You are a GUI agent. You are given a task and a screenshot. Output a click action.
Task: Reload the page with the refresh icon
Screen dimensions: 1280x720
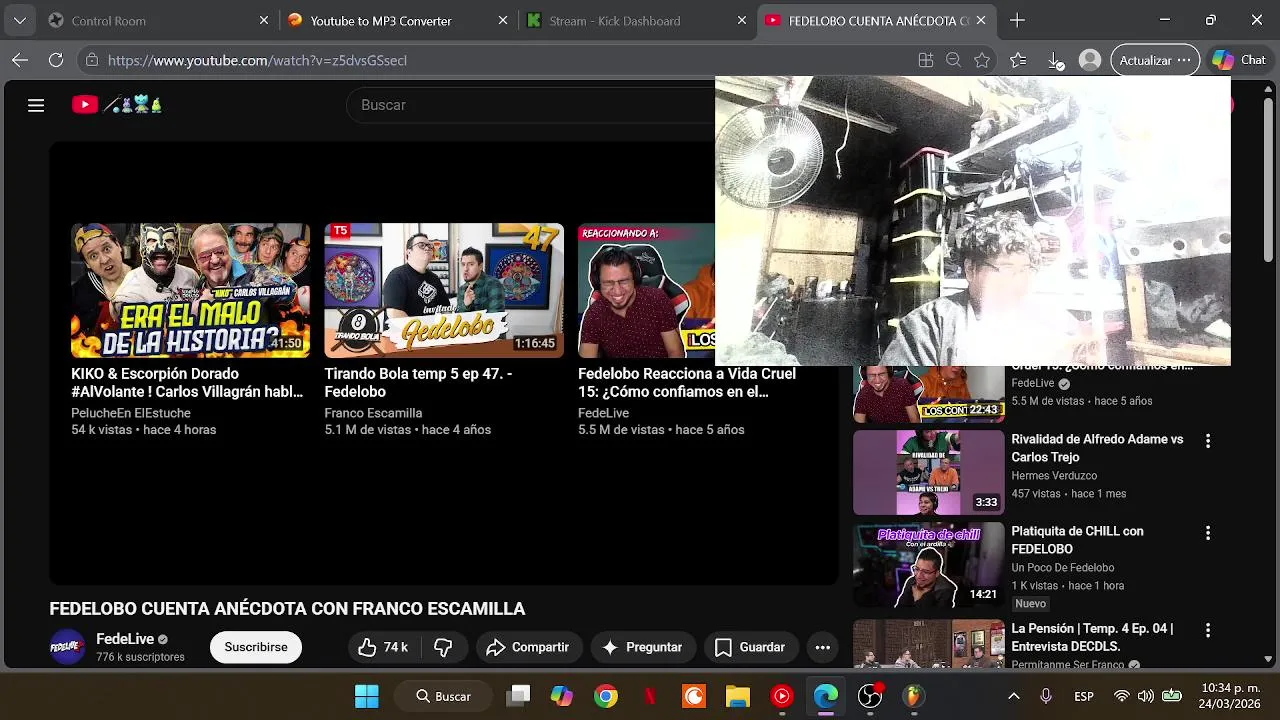click(x=56, y=60)
